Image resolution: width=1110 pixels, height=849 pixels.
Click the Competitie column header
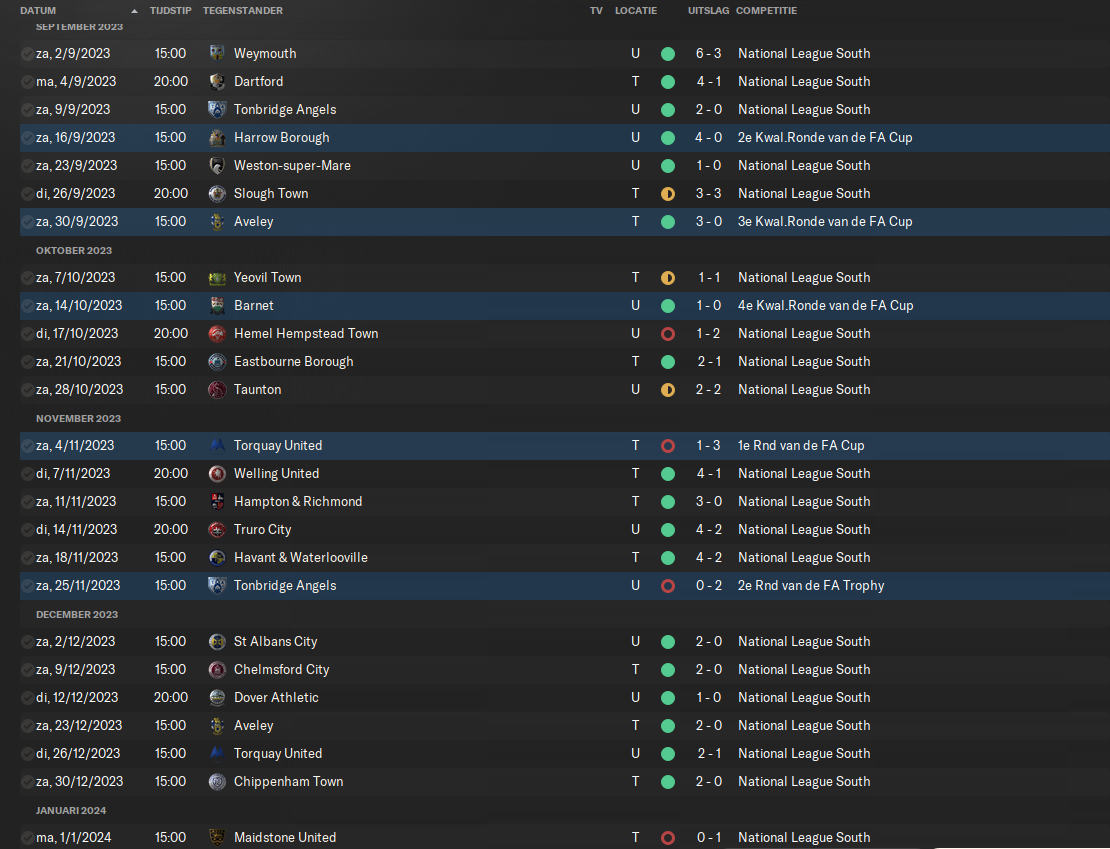pos(766,11)
